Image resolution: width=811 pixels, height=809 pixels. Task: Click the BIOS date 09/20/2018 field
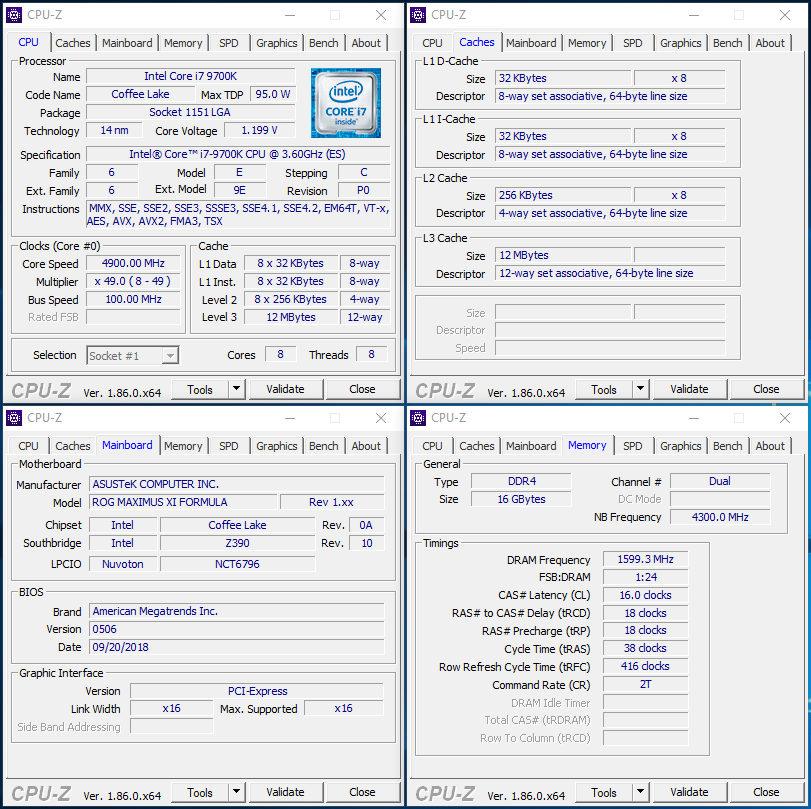(237, 647)
